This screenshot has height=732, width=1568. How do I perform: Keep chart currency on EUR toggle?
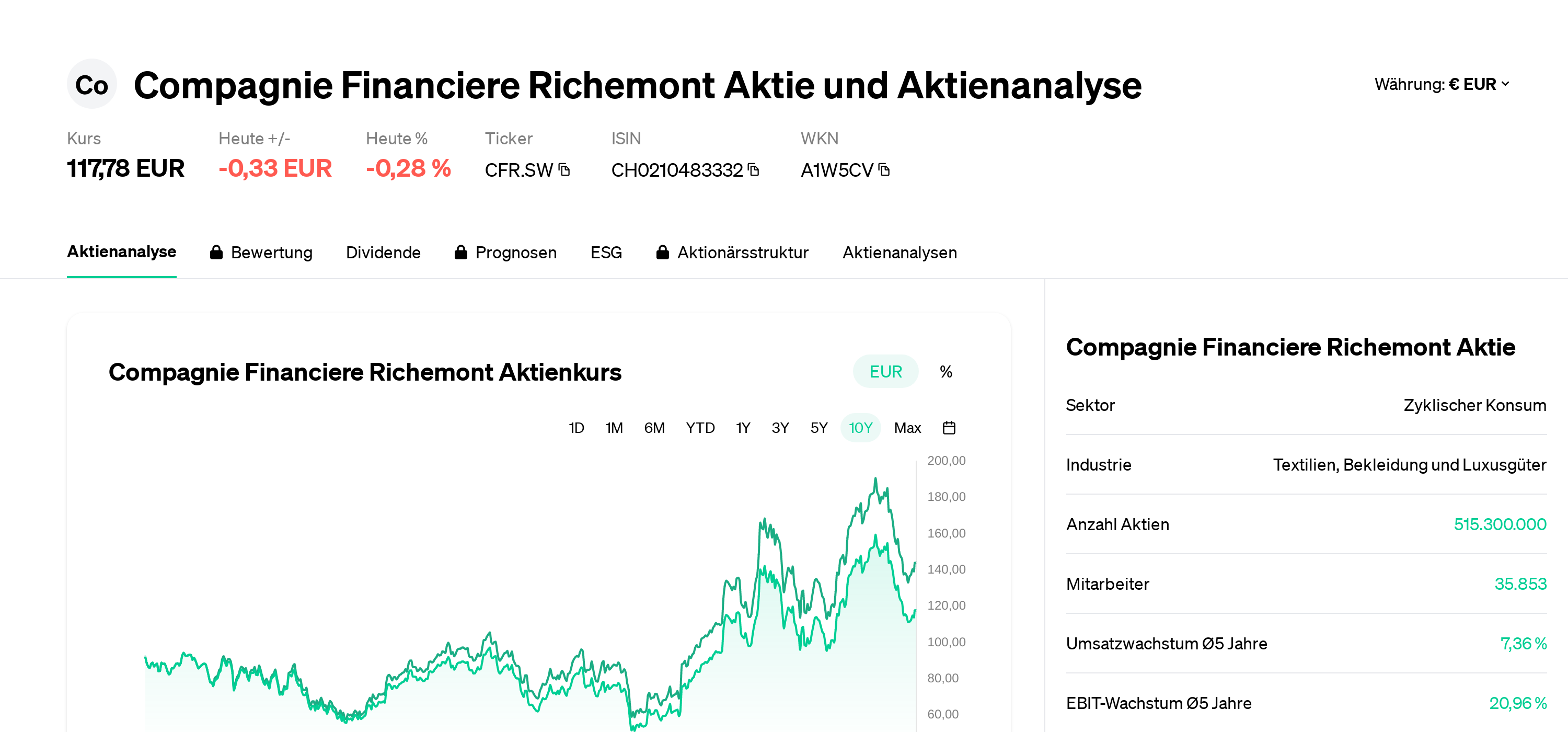885,371
